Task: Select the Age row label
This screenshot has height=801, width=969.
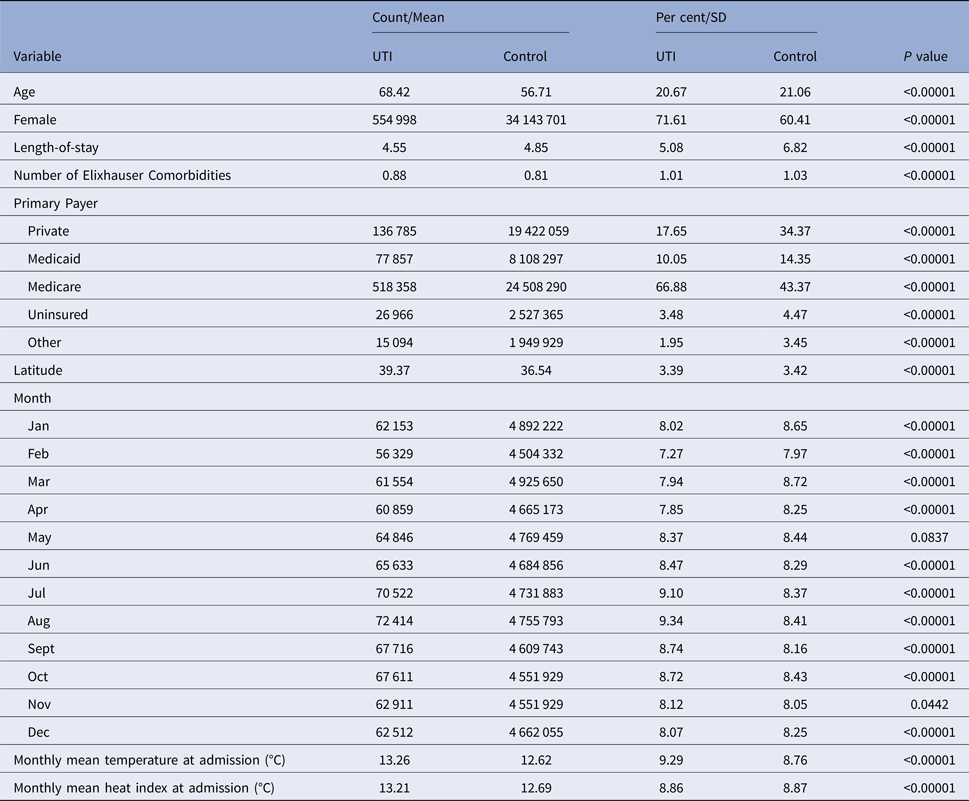Action: point(24,92)
